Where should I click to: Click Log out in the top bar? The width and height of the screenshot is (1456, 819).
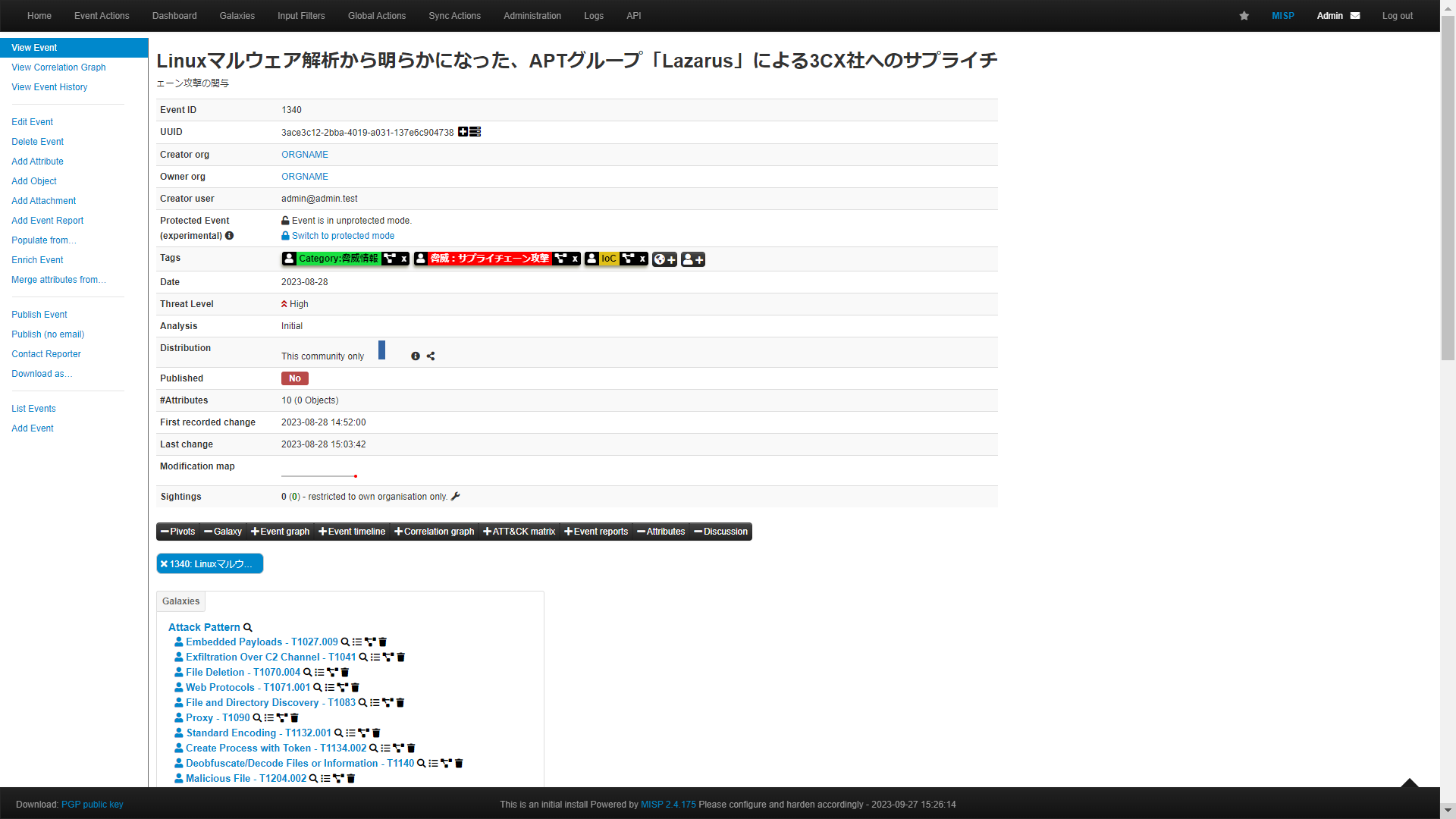[1397, 16]
